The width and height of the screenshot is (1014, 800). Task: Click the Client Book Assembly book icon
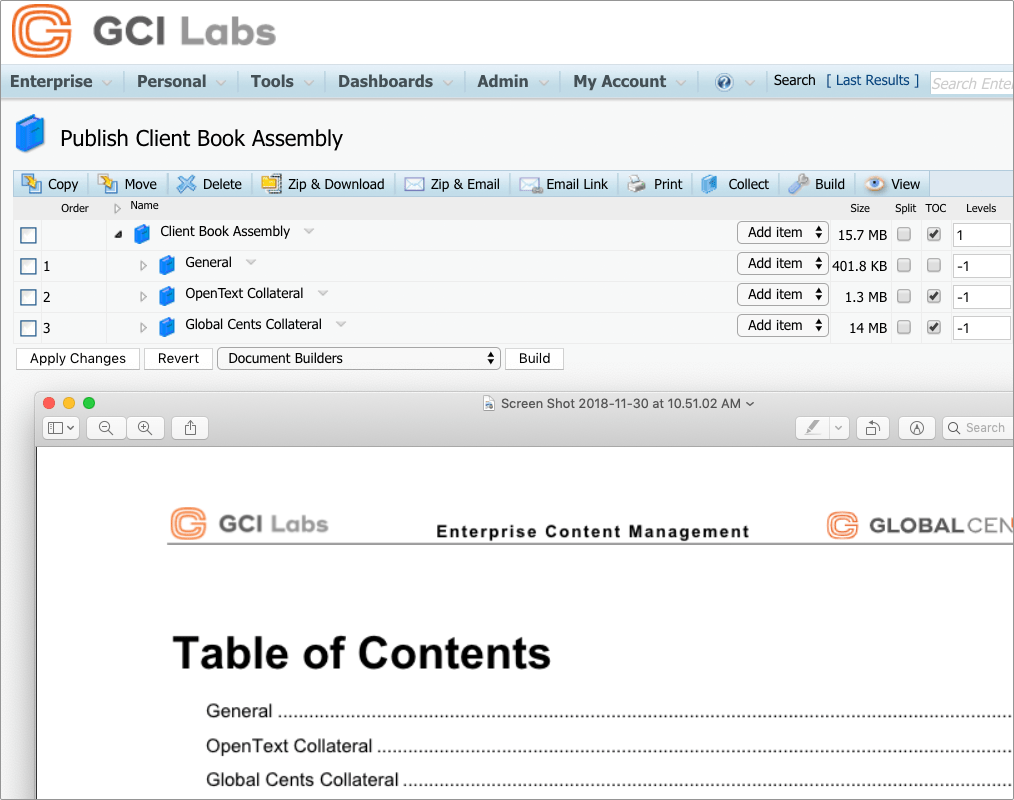pos(142,233)
